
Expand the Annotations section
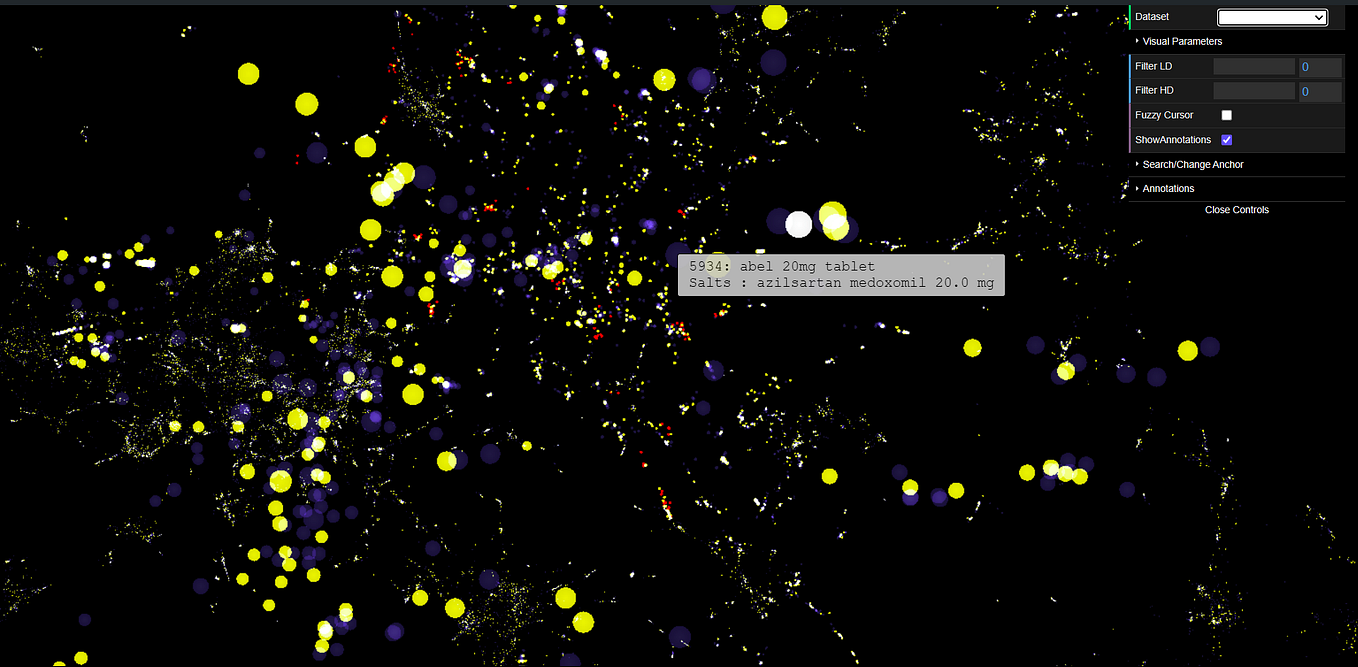1168,188
